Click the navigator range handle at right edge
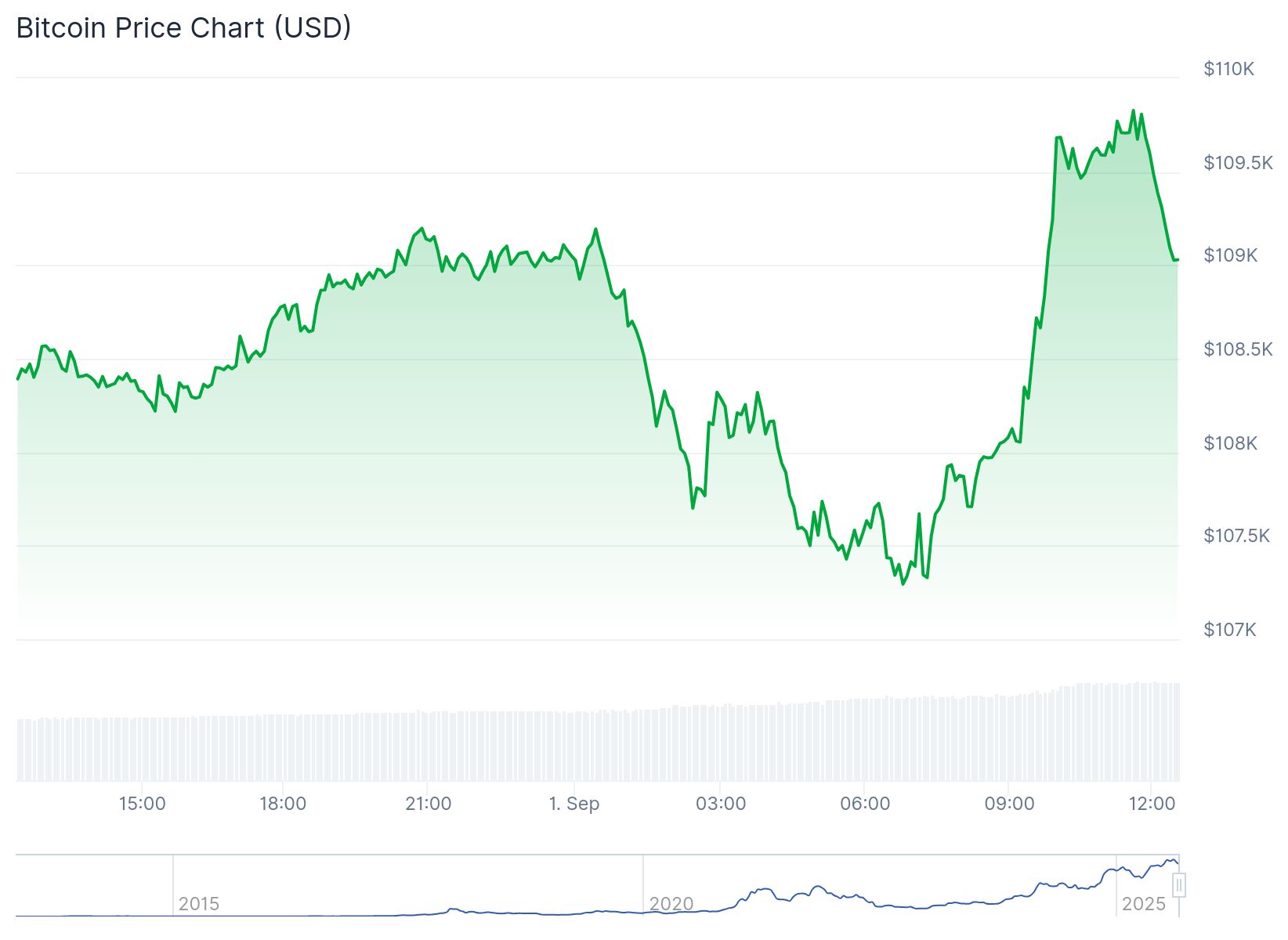The height and width of the screenshot is (940, 1288). [1179, 885]
